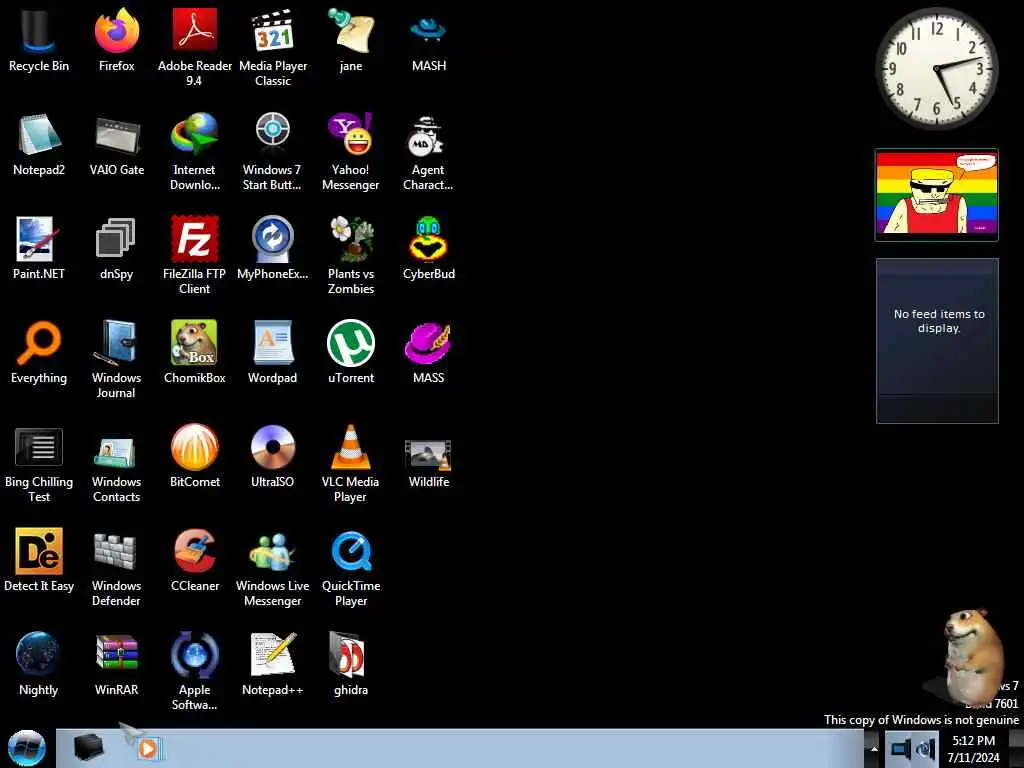Open the Apple Software Update icon
This screenshot has height=768, width=1024.
[x=195, y=671]
